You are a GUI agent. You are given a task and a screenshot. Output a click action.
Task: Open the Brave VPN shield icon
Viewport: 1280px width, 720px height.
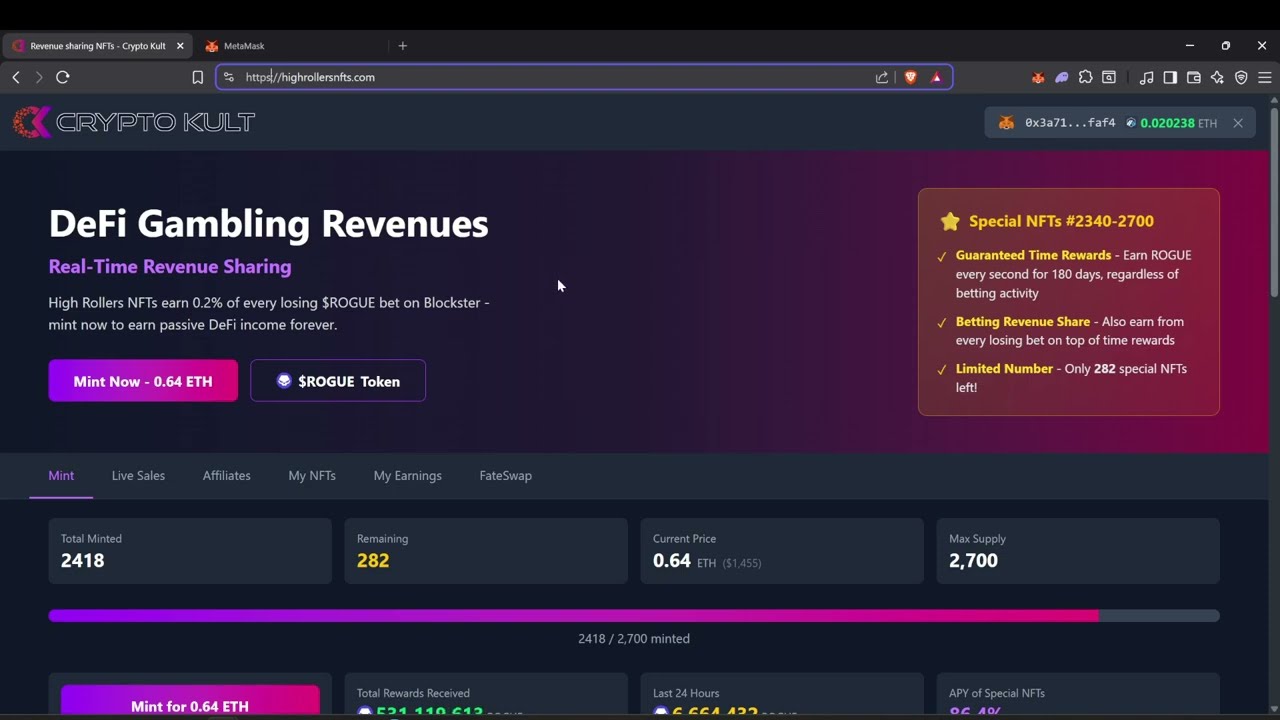click(x=1241, y=77)
